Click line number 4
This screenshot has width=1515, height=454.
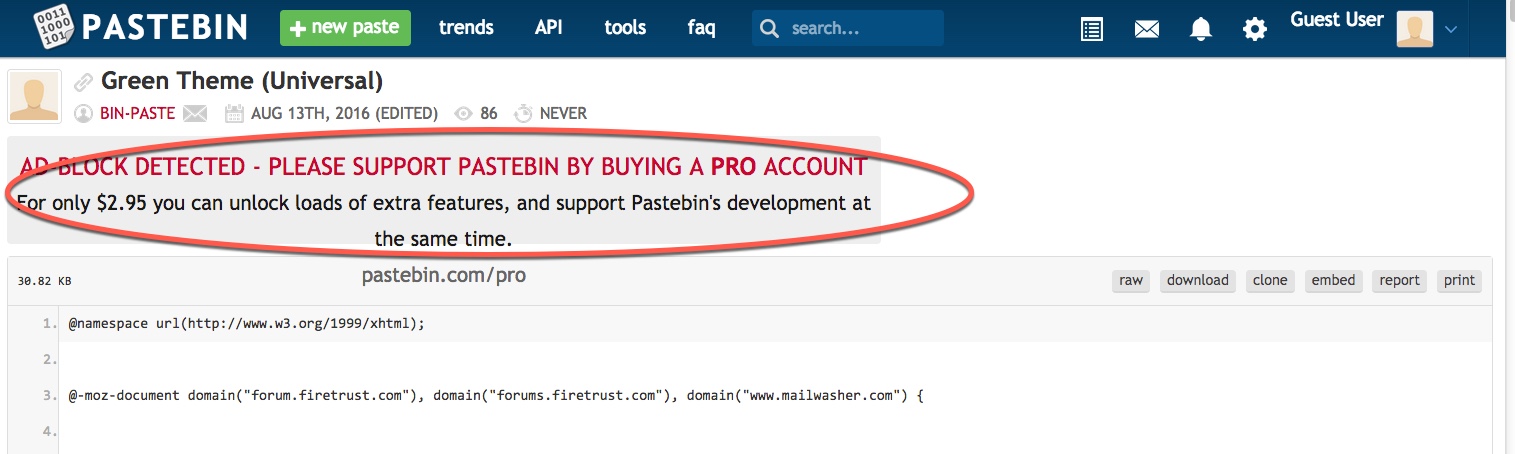point(49,432)
